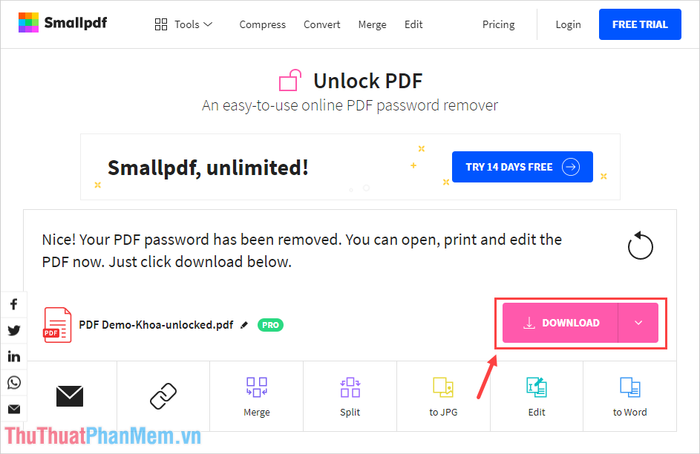Viewport: 700px width, 454px height.
Task: Expand download options arrow
Action: point(638,323)
